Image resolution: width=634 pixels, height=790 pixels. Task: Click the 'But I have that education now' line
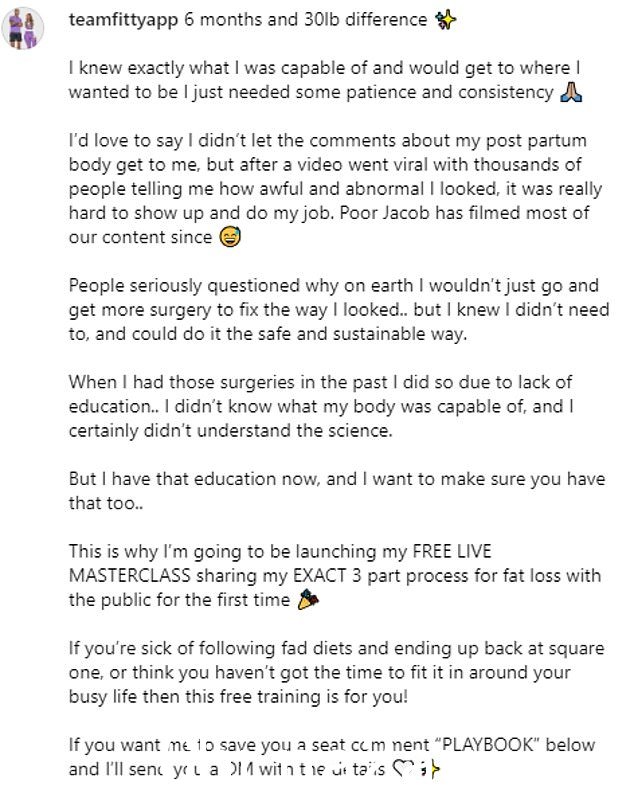tap(337, 479)
